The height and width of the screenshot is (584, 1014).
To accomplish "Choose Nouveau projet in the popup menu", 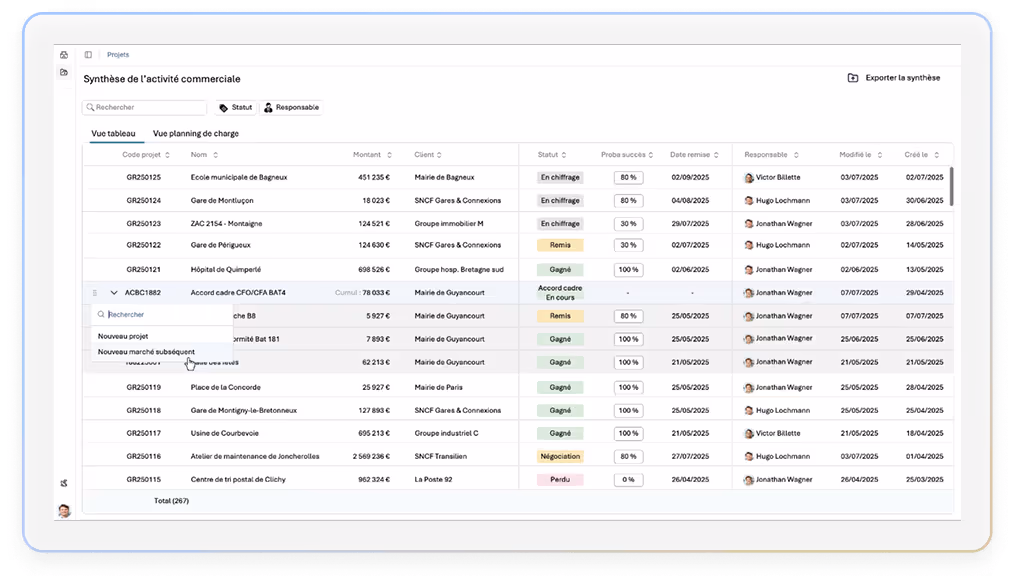I will click(123, 336).
